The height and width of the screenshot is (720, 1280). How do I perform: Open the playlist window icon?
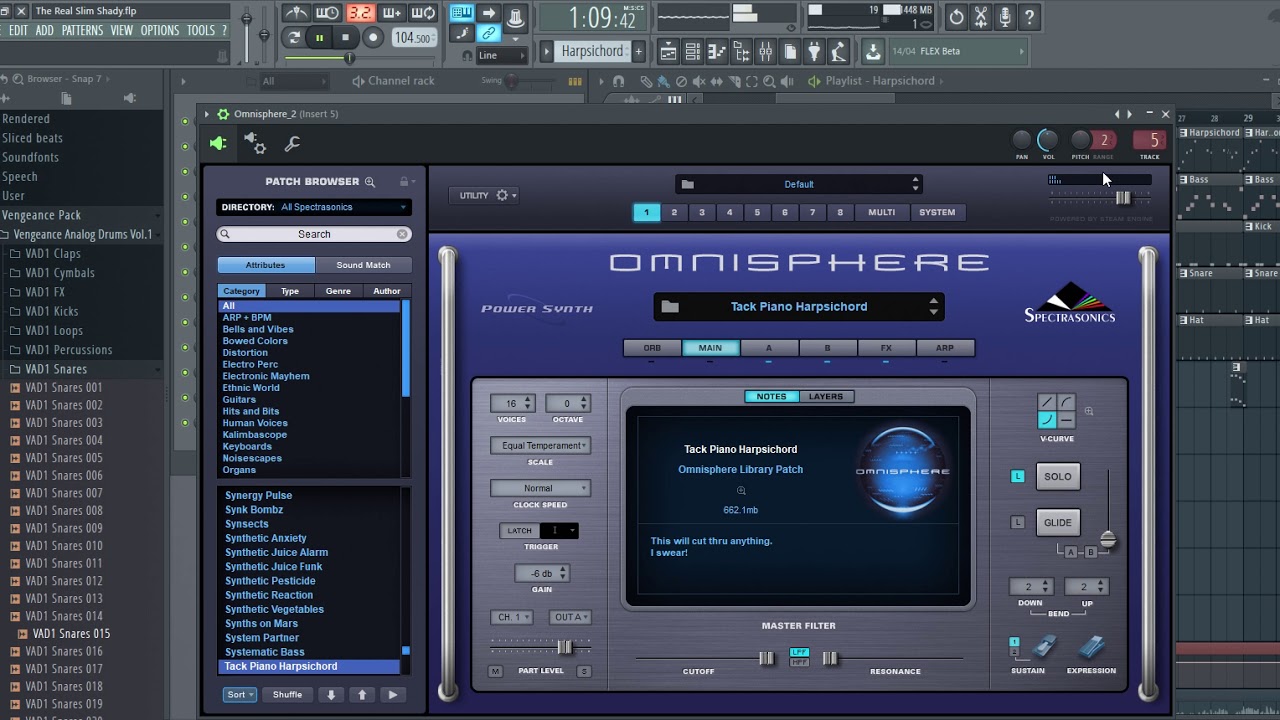[x=668, y=51]
